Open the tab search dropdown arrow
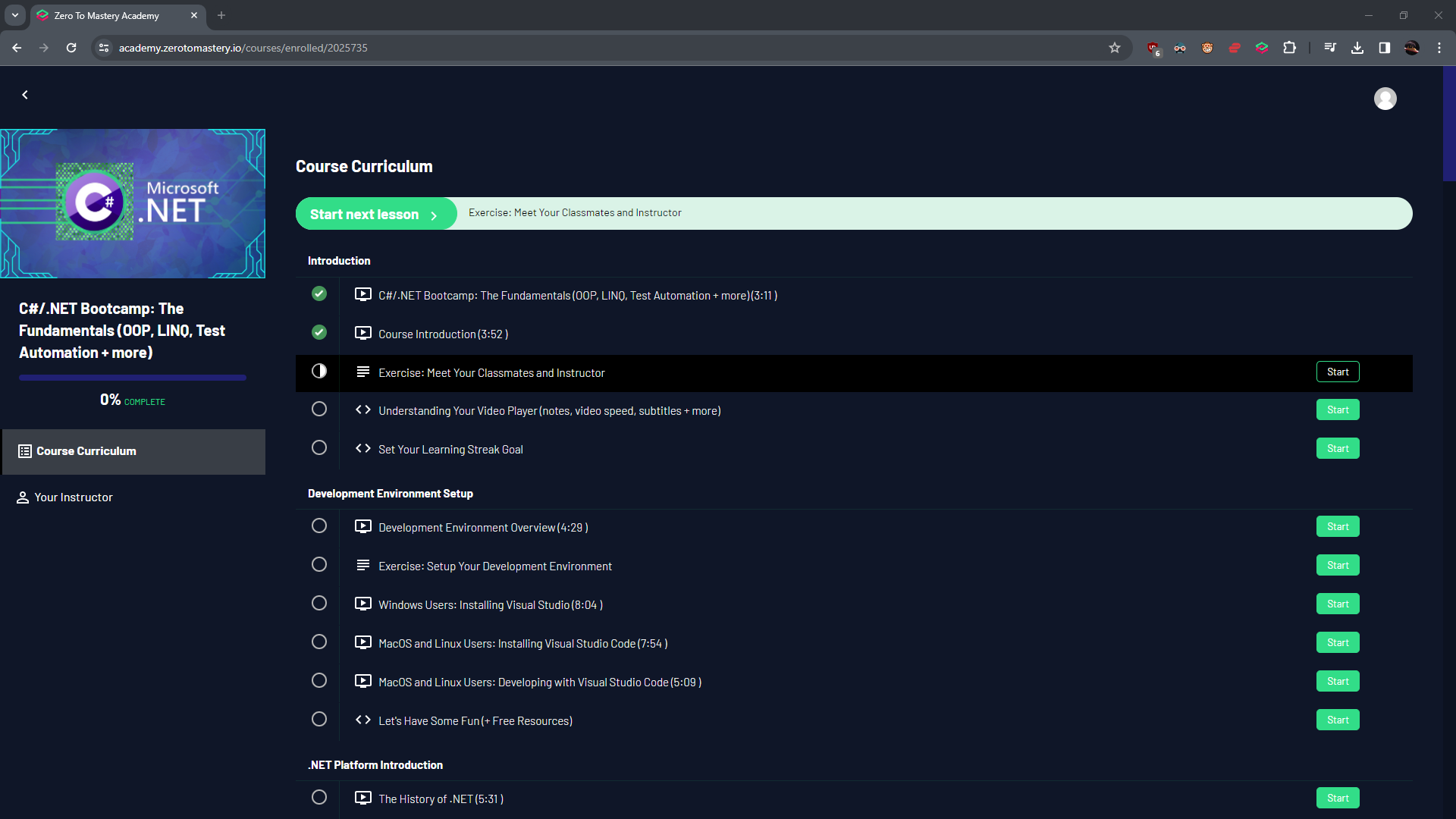The width and height of the screenshot is (1456, 819). [x=15, y=15]
